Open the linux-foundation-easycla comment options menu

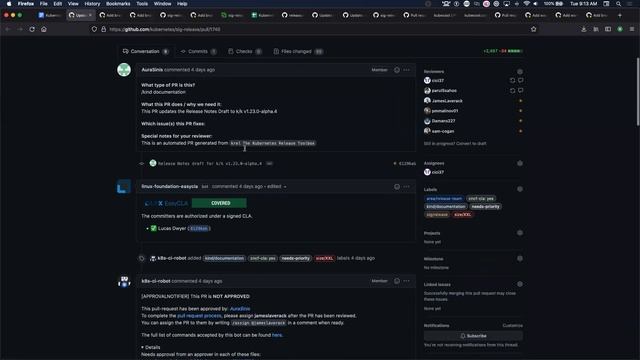point(407,187)
